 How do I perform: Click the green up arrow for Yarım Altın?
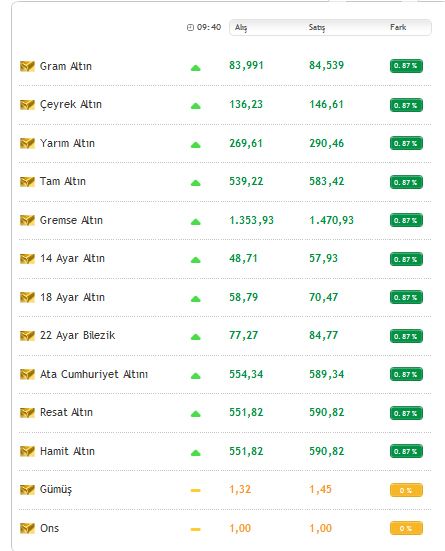[x=195, y=145]
